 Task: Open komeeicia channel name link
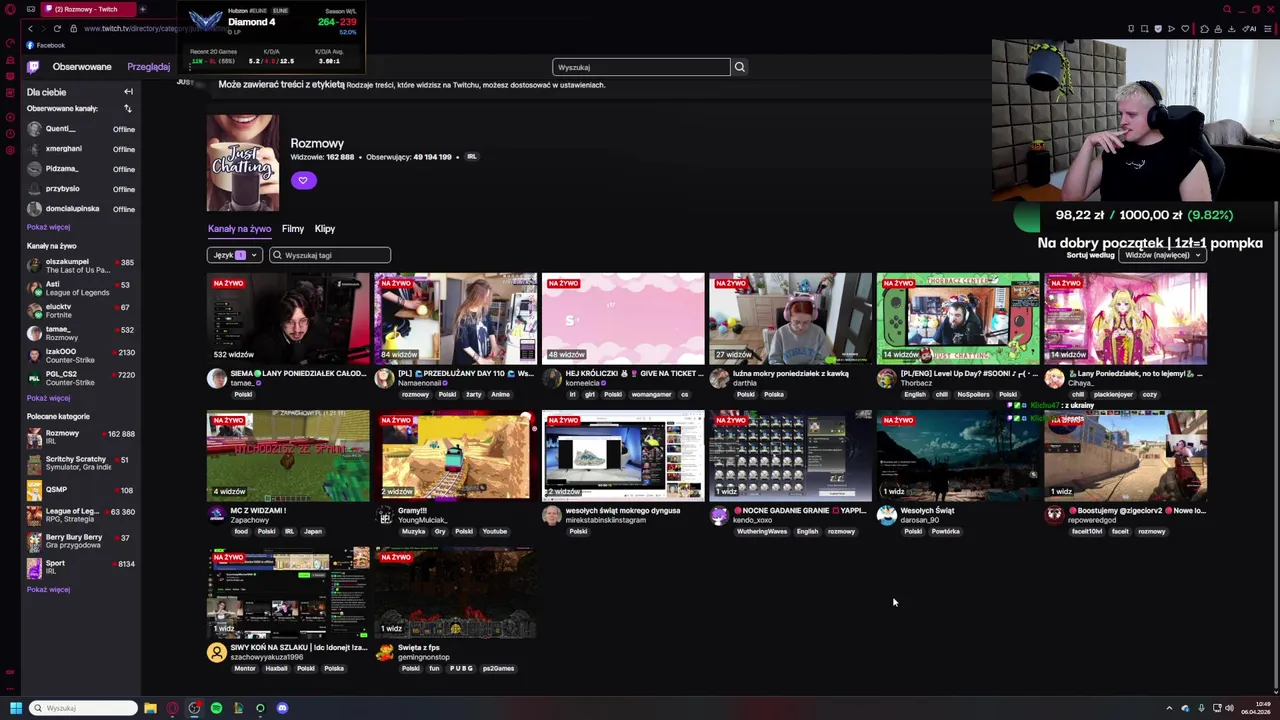pos(584,383)
